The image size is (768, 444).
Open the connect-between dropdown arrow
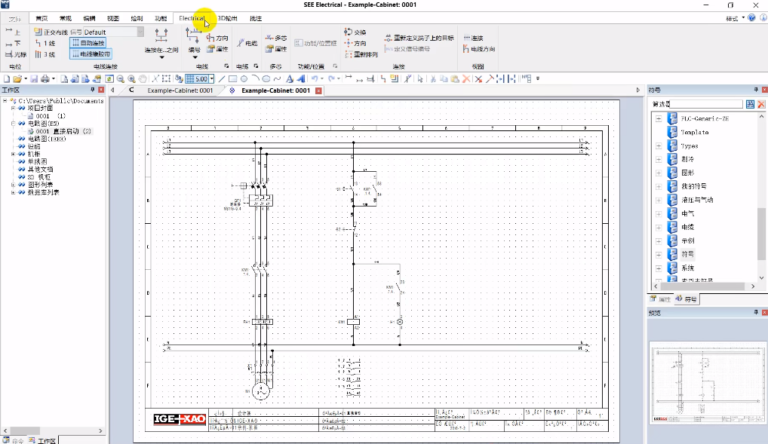click(x=162, y=57)
